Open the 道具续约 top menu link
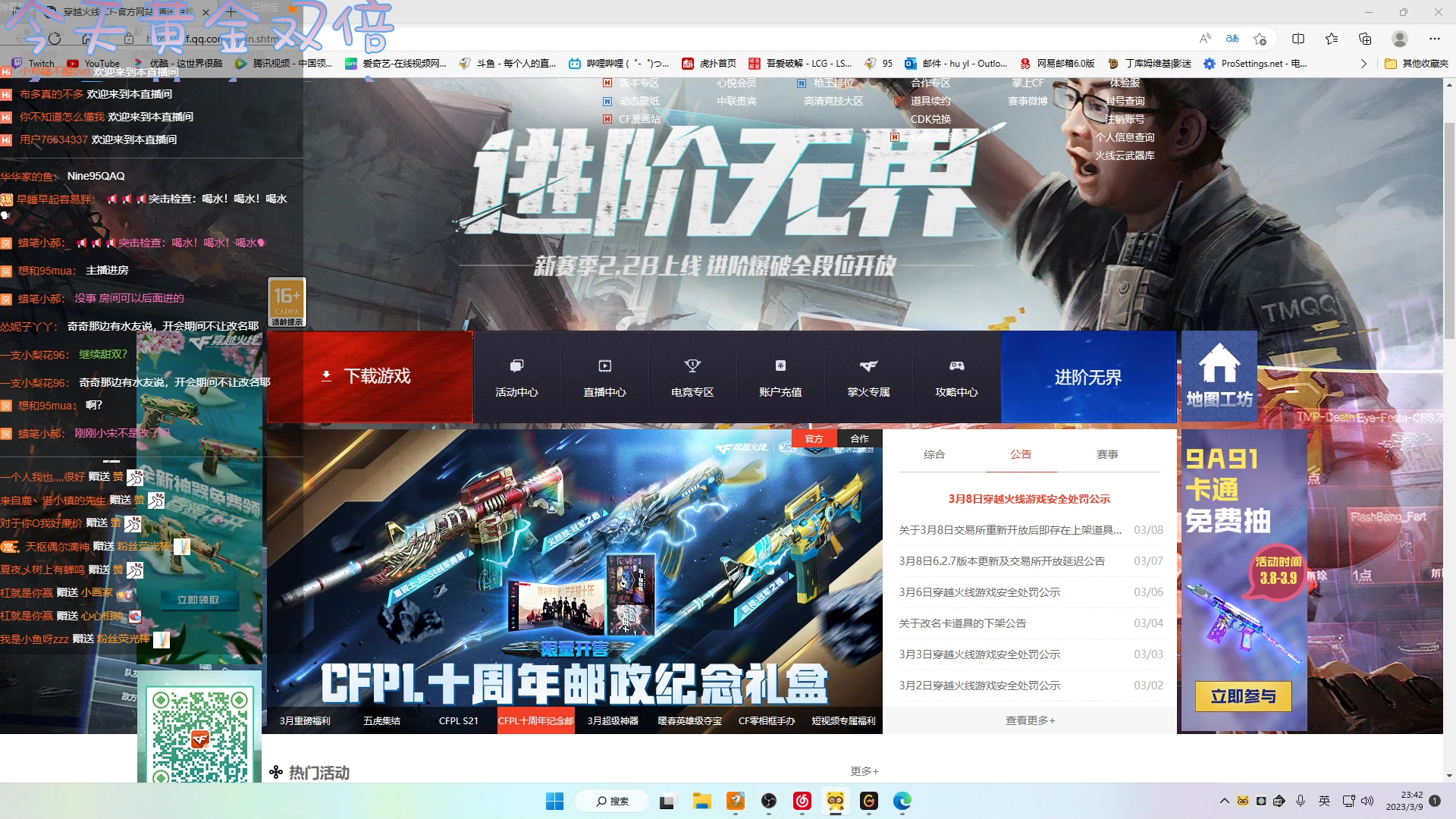 [x=930, y=101]
